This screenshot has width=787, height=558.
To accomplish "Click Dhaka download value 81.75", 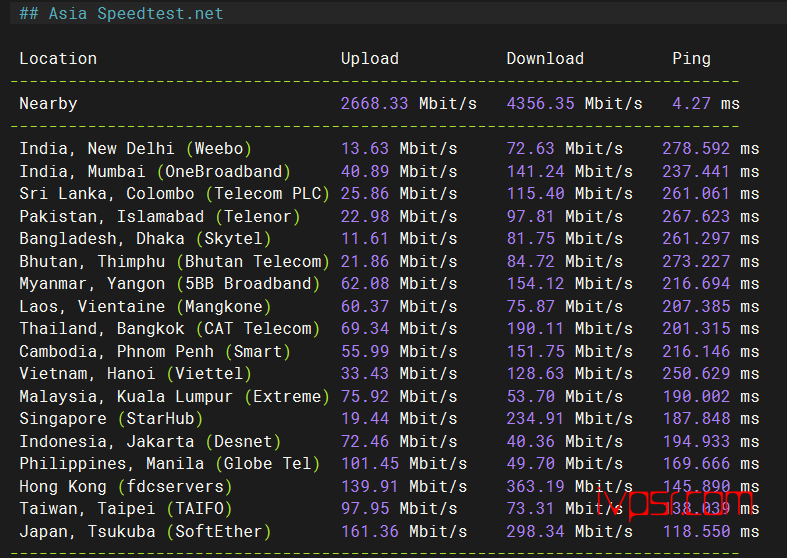I will [x=531, y=239].
